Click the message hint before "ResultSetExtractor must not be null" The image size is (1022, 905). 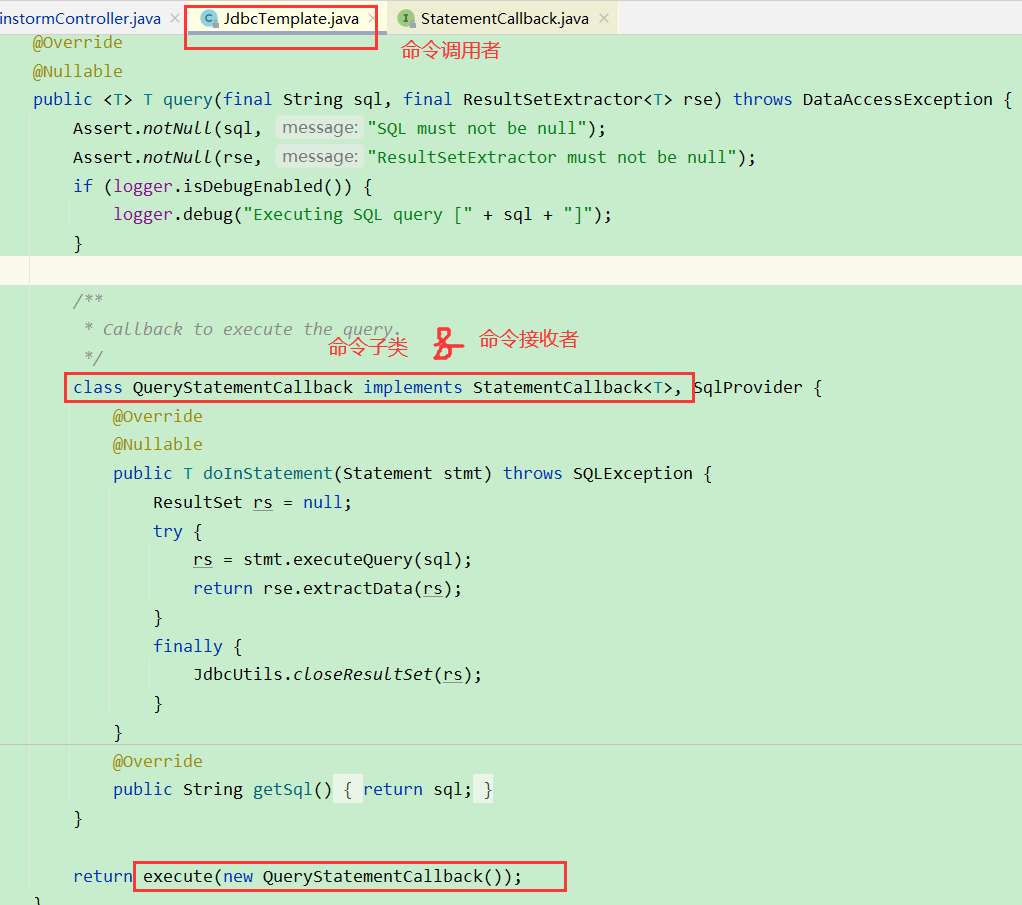320,156
